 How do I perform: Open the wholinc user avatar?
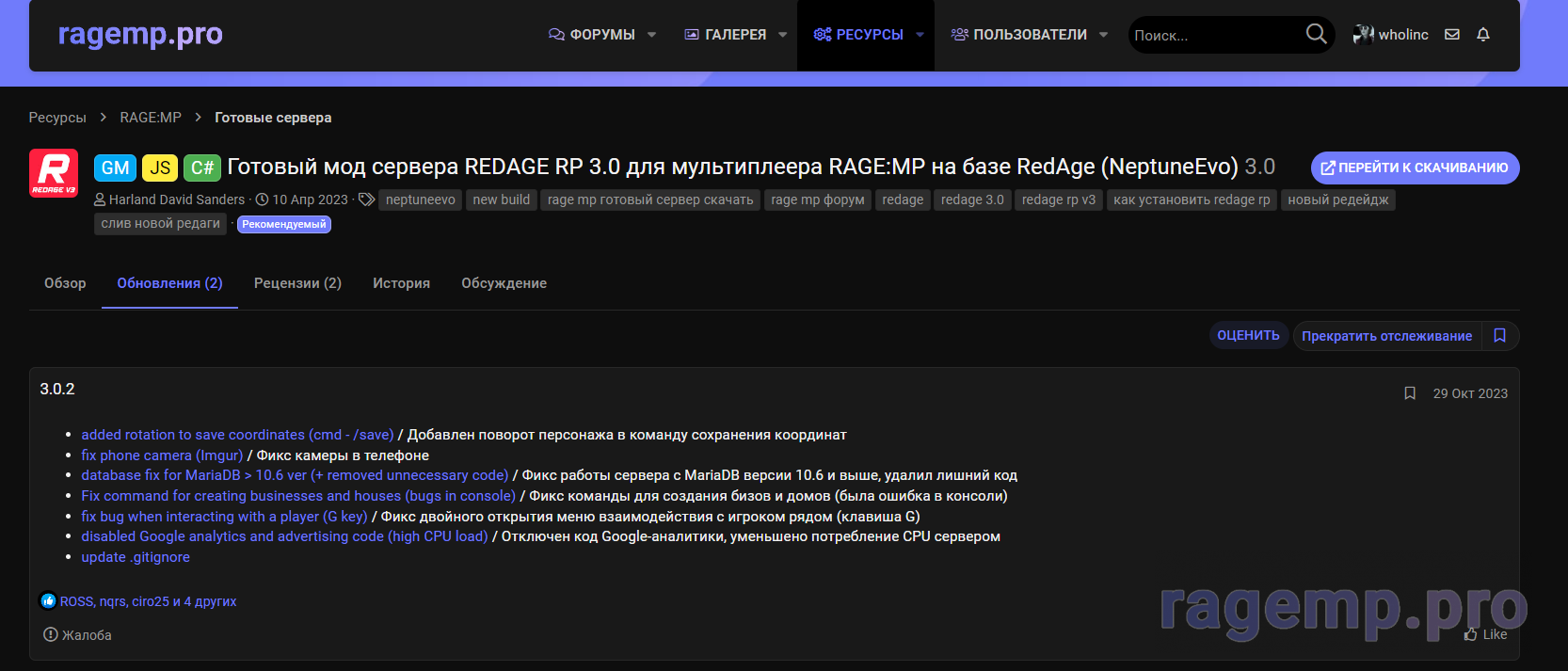[x=1363, y=34]
